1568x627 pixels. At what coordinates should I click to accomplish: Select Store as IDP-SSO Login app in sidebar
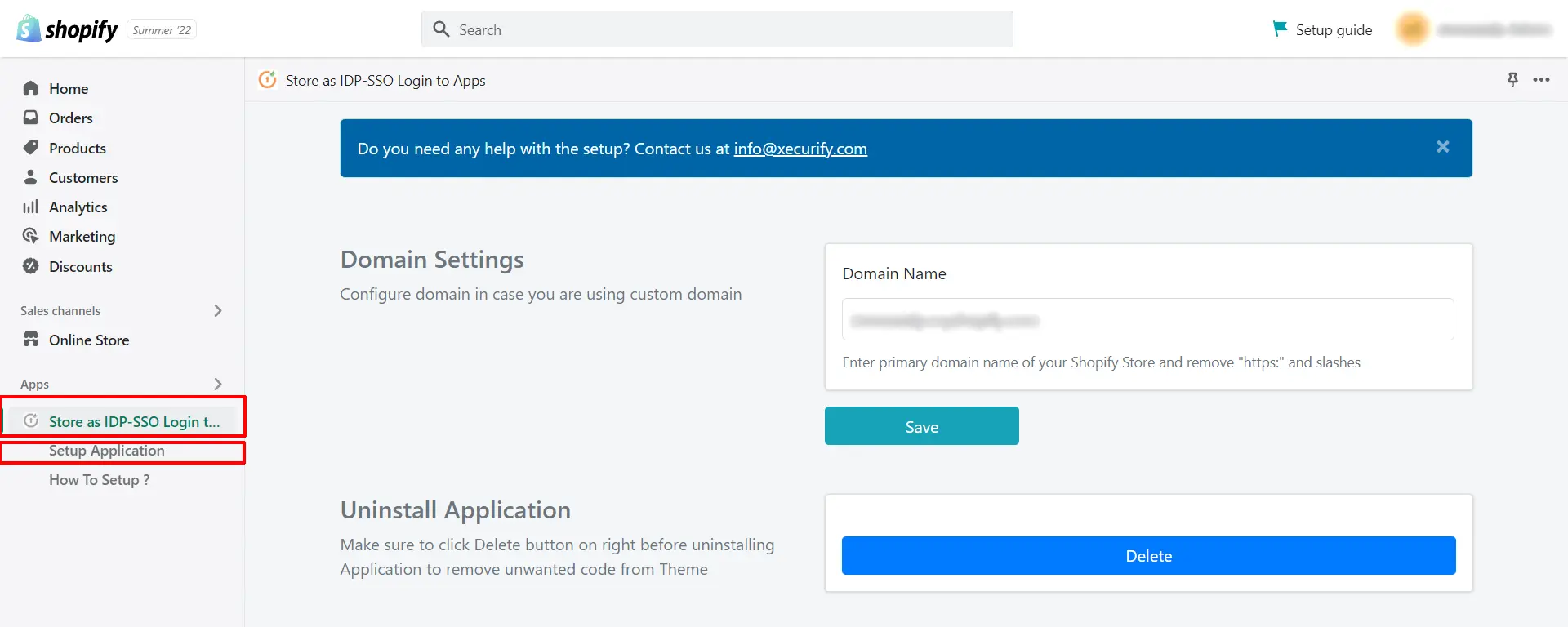tap(135, 421)
